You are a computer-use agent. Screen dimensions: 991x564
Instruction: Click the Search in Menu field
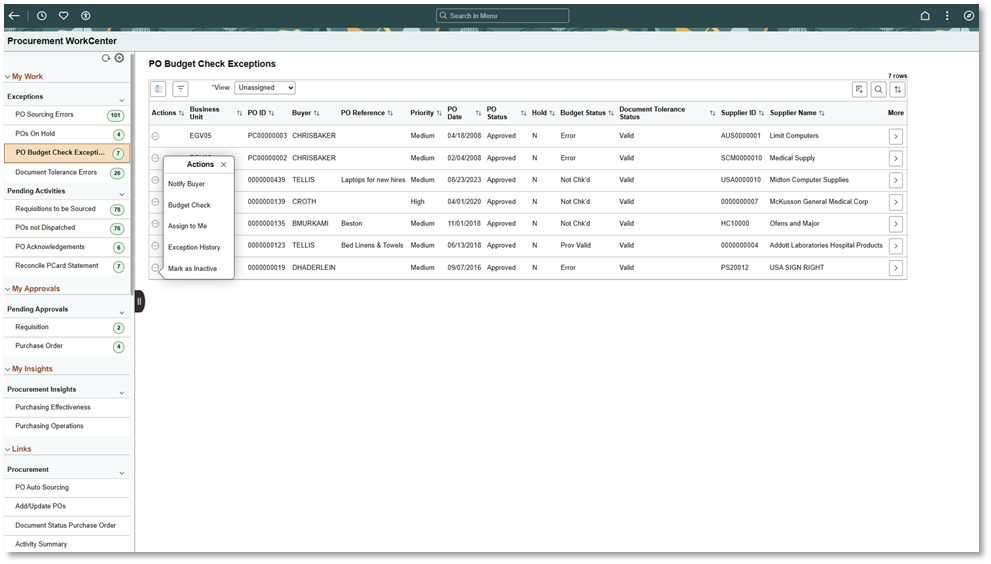(502, 16)
